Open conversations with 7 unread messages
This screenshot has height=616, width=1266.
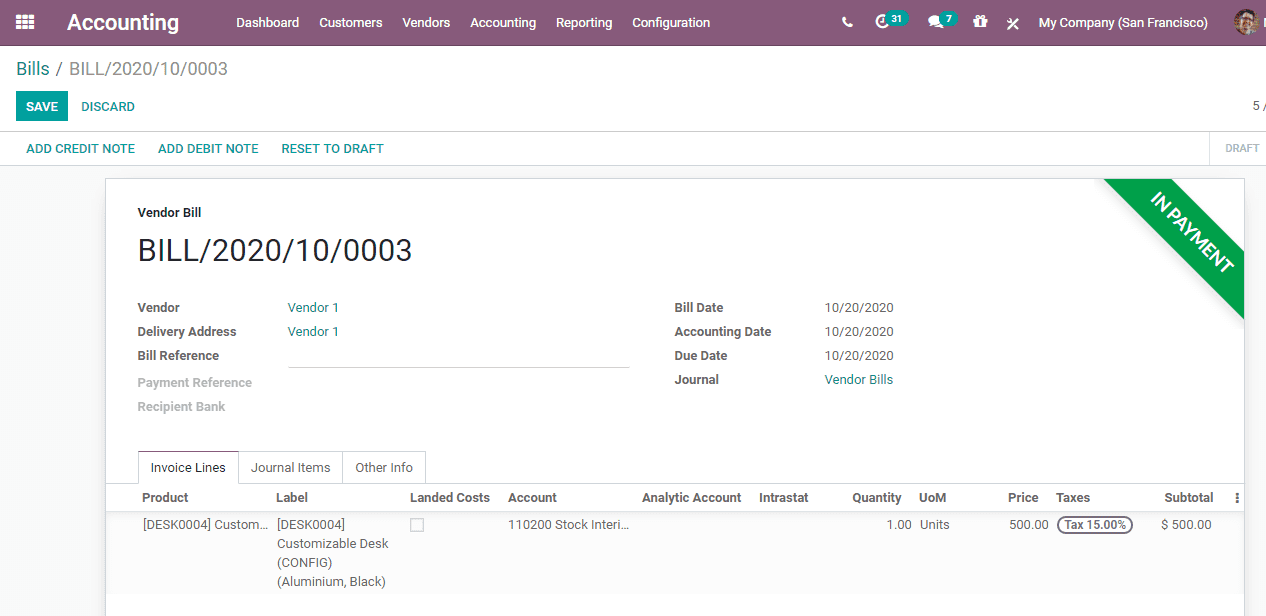[x=936, y=22]
